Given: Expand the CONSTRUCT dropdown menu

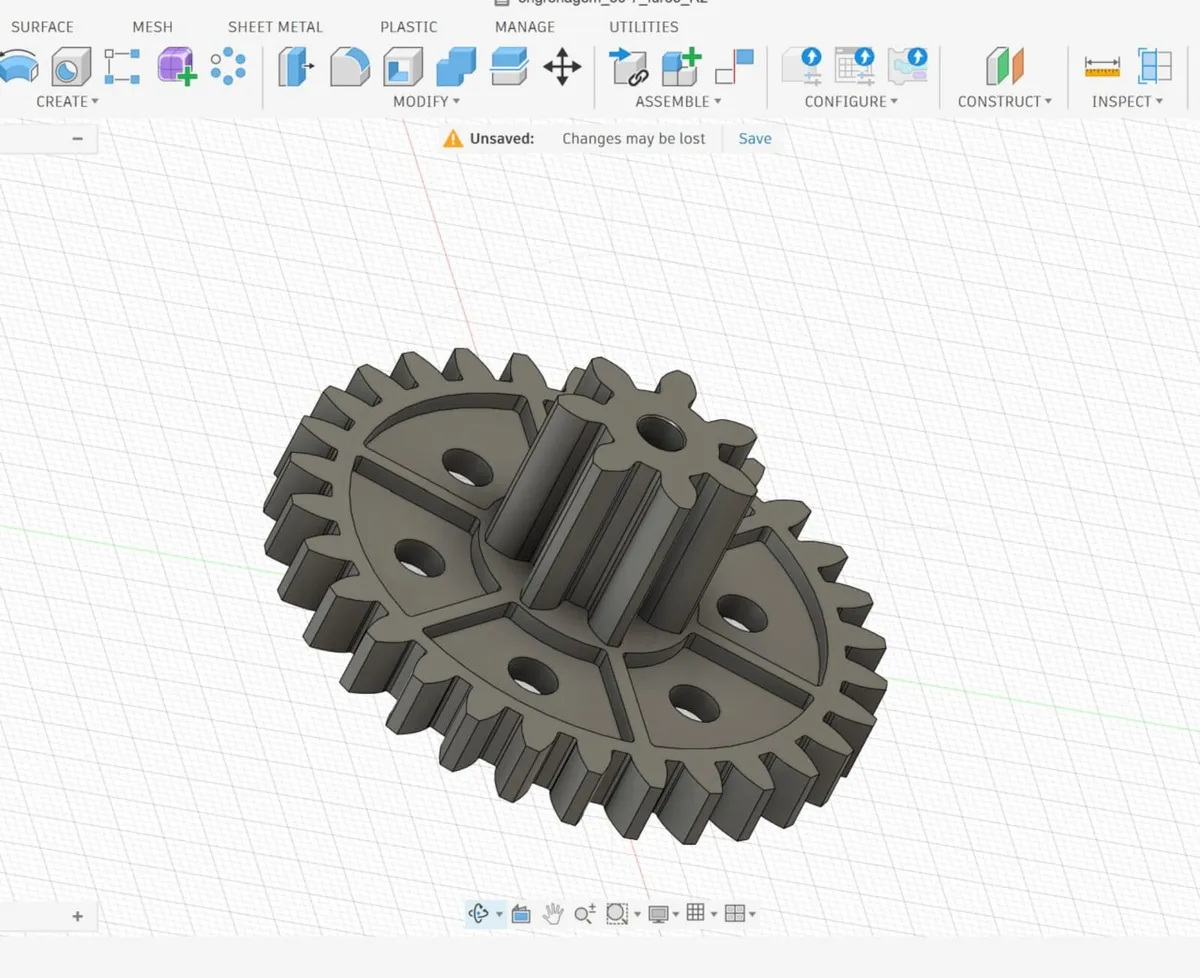Looking at the screenshot, I should pos(1005,101).
